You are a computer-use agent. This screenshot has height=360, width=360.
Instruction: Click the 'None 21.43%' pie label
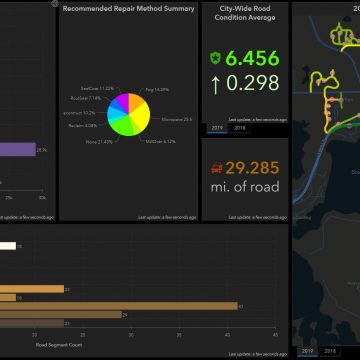point(99,142)
